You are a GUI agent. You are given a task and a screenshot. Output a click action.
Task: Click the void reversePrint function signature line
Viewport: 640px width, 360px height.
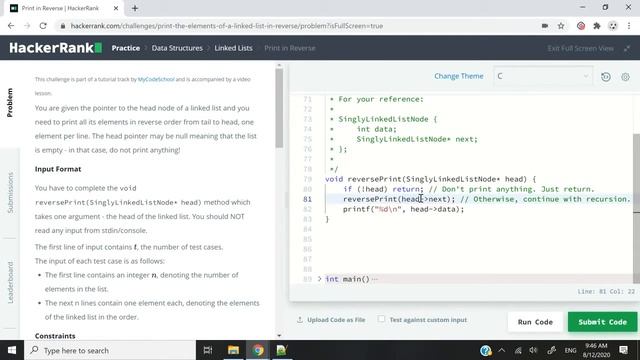click(x=431, y=179)
